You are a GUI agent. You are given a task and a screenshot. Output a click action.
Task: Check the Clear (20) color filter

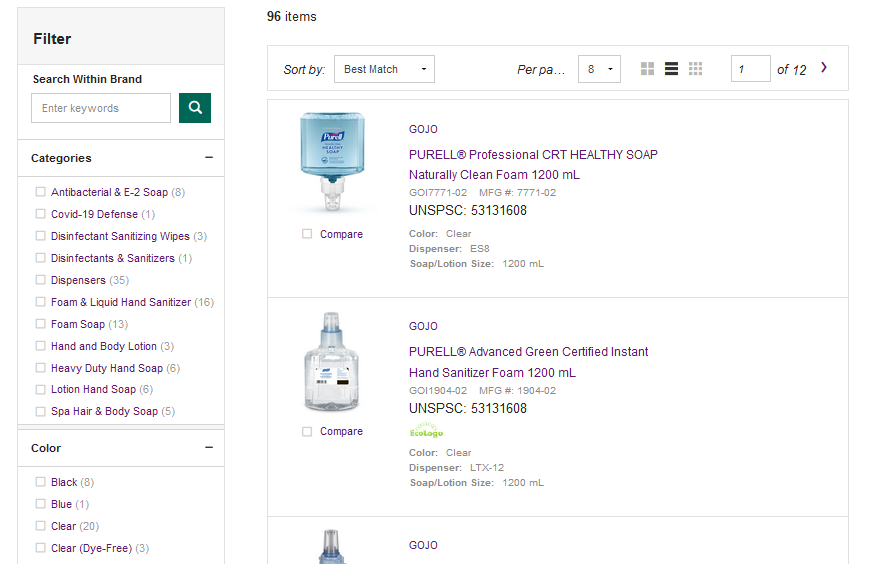click(40, 526)
